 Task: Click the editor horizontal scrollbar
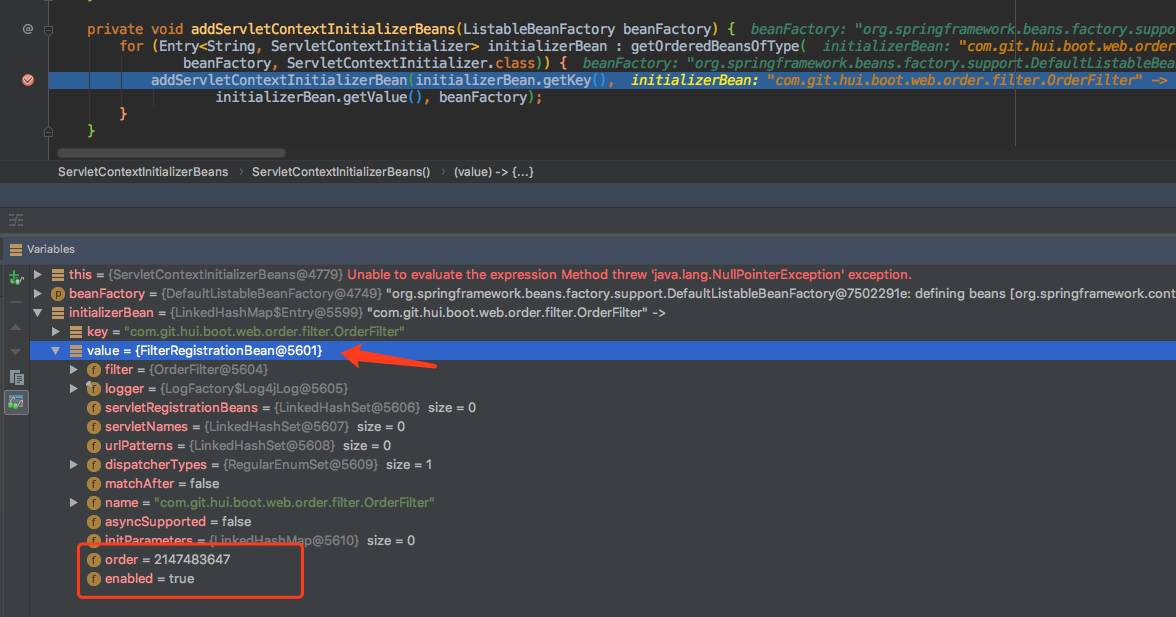[171, 153]
